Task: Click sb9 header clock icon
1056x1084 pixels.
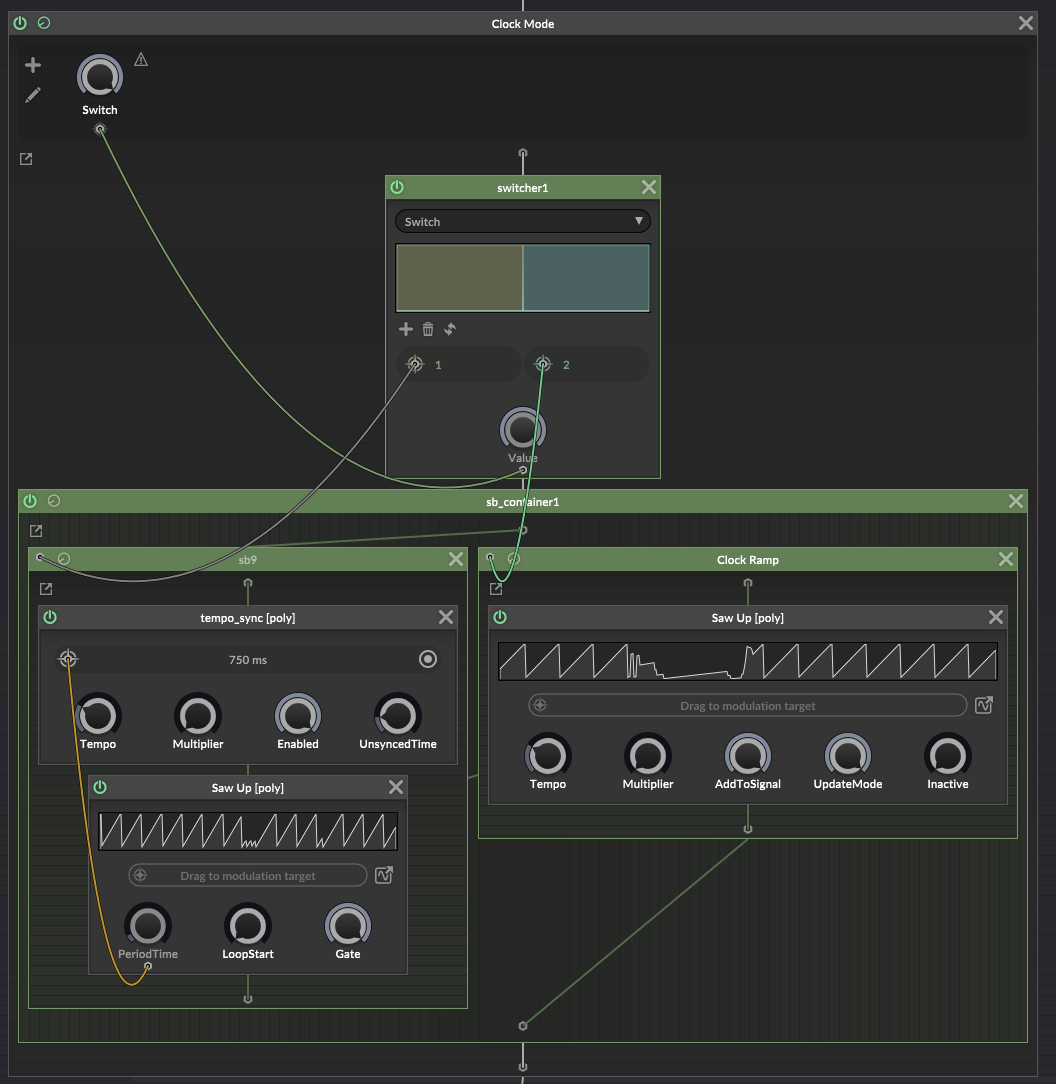Action: coord(64,559)
